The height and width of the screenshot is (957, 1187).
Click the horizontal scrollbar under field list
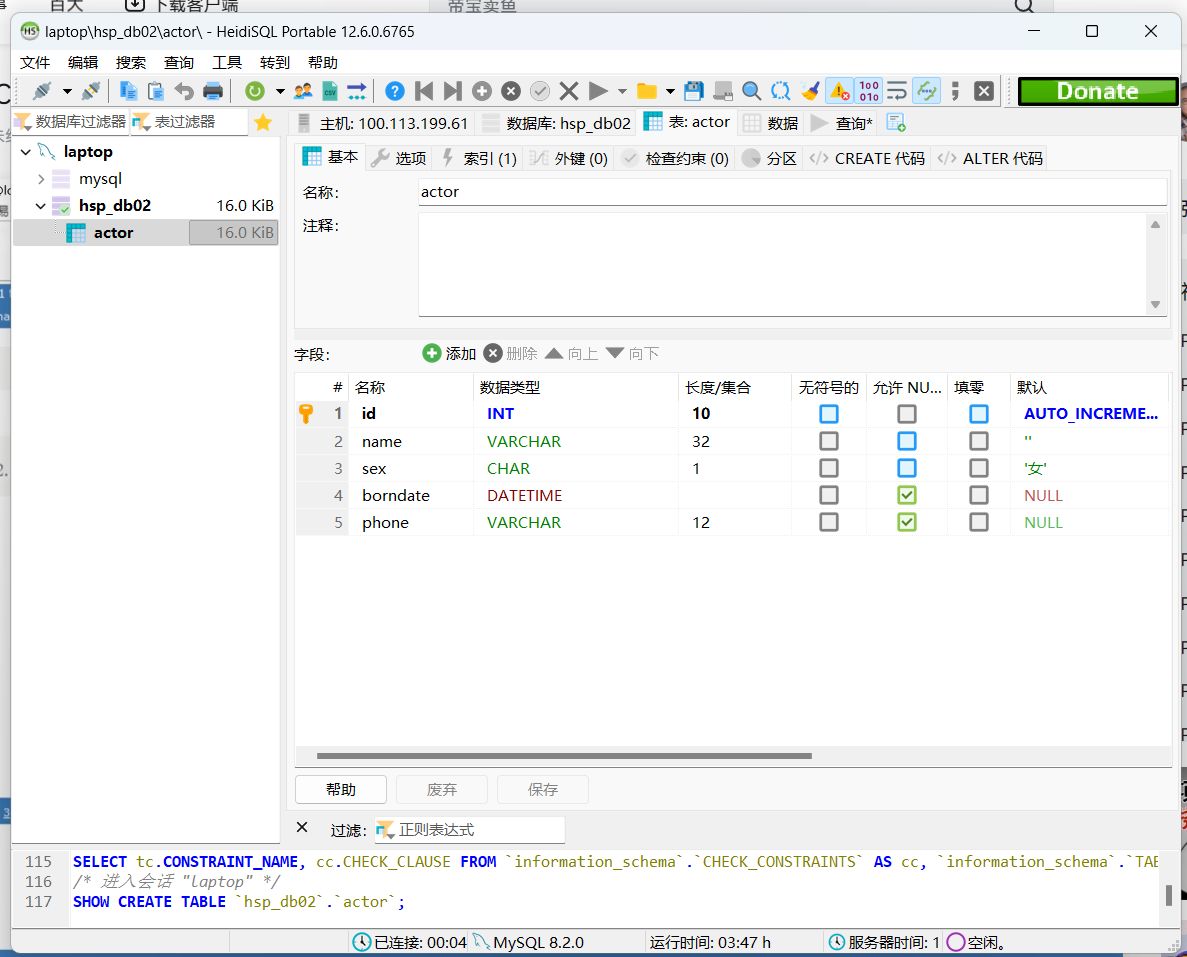[x=564, y=756]
